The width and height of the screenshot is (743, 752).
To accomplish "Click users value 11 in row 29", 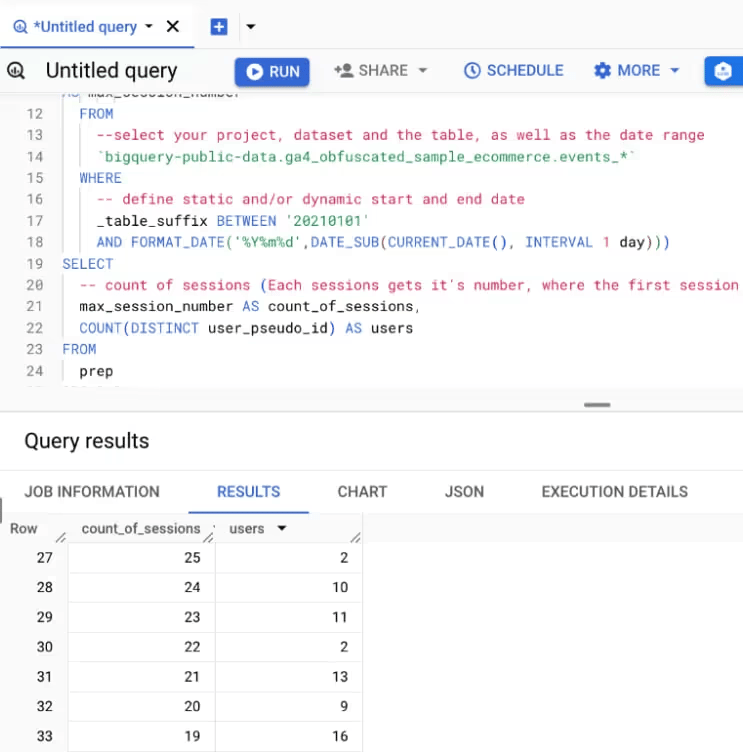I will coord(340,617).
